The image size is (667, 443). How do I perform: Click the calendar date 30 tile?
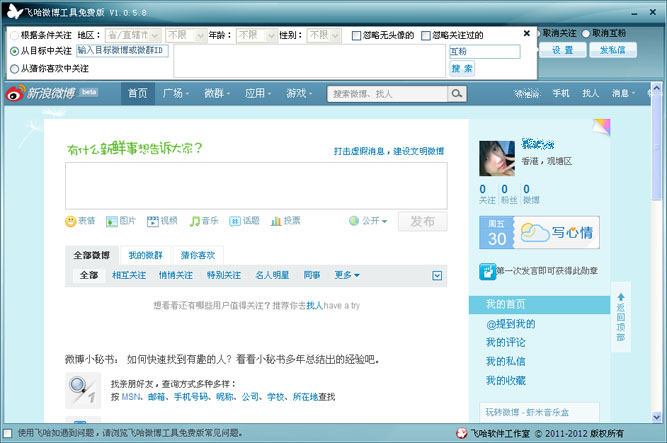point(496,232)
